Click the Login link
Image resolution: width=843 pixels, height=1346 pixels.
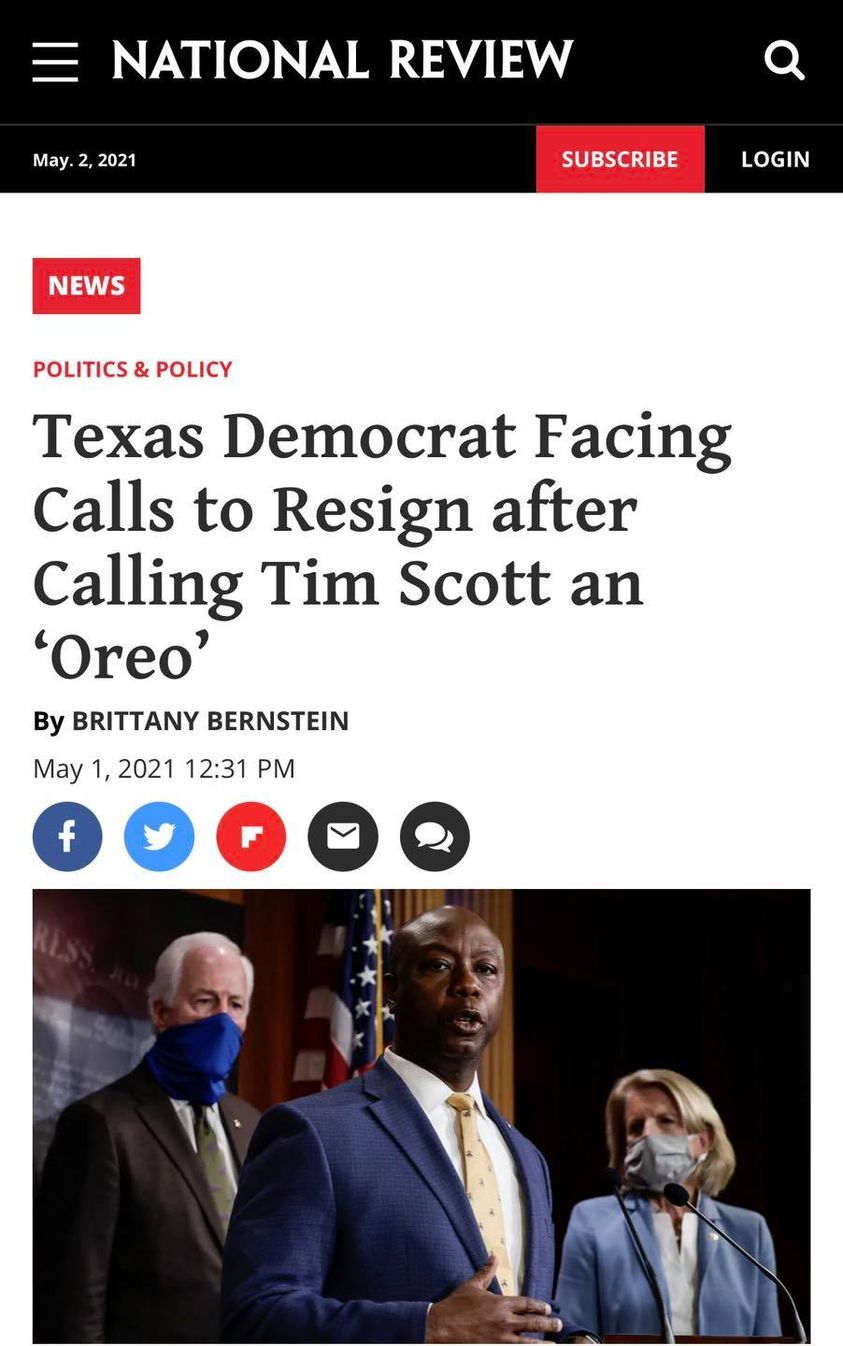coord(775,159)
